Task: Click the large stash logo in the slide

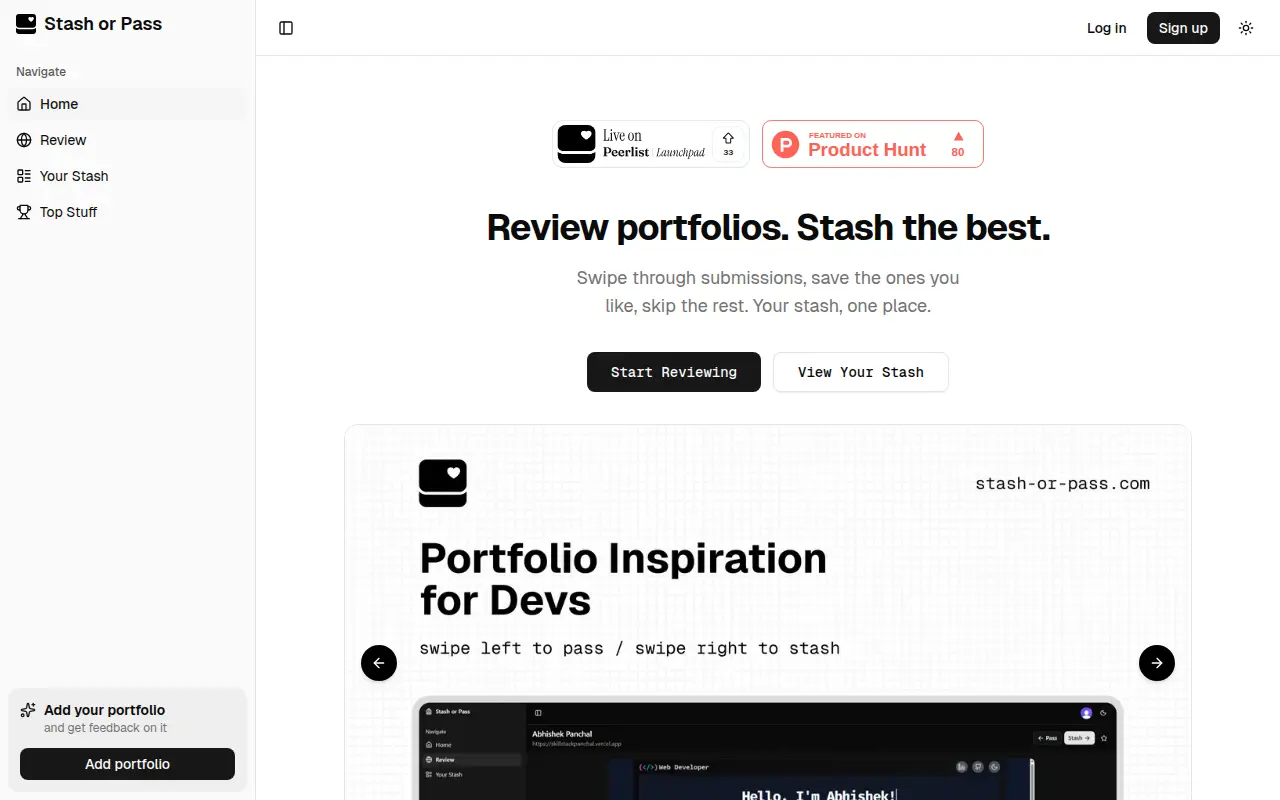Action: coord(443,483)
